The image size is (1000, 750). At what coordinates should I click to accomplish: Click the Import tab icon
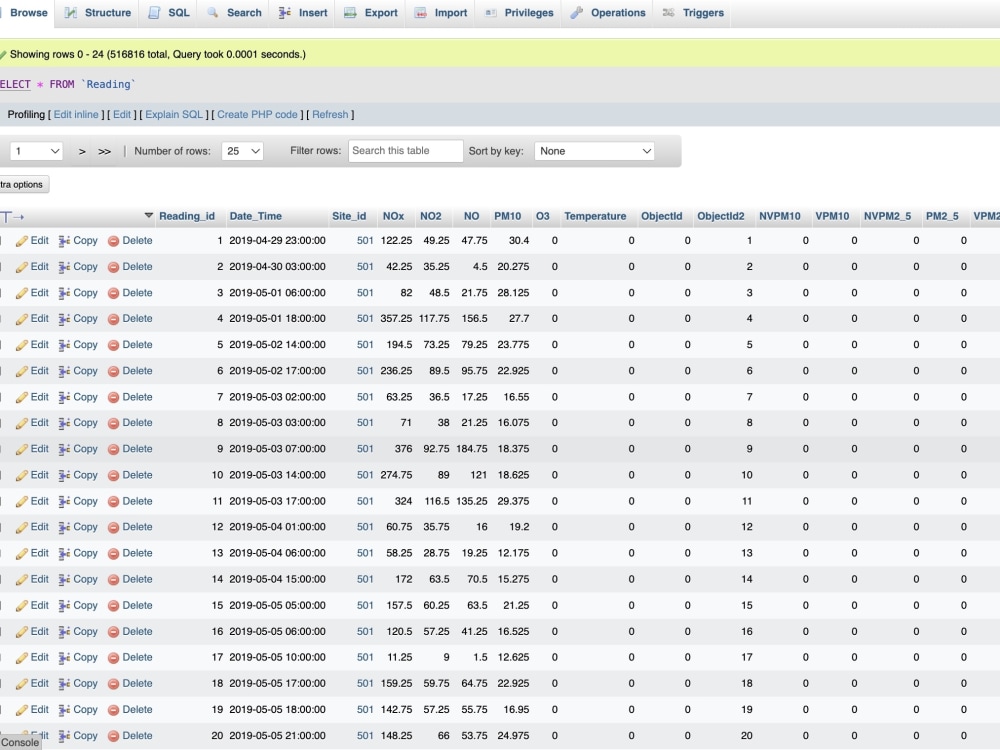(x=420, y=13)
